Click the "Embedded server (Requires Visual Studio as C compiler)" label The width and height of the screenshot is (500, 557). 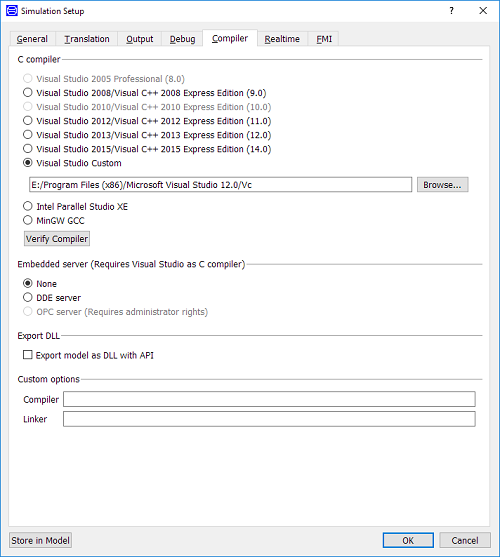click(131, 264)
